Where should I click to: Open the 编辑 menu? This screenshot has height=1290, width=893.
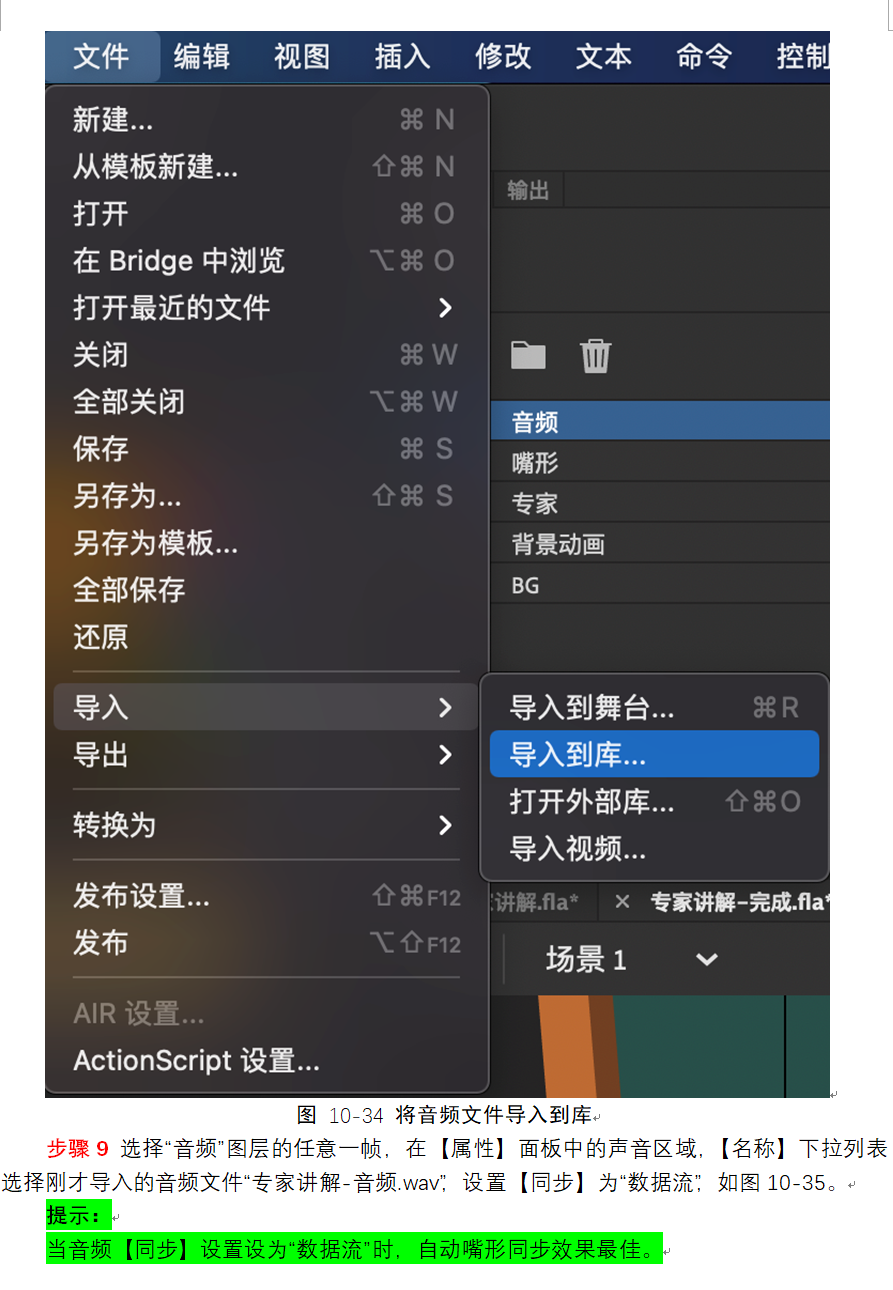coord(202,56)
